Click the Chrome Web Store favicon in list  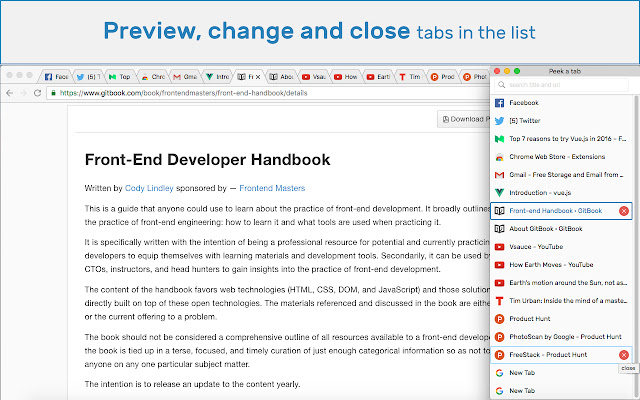point(499,157)
